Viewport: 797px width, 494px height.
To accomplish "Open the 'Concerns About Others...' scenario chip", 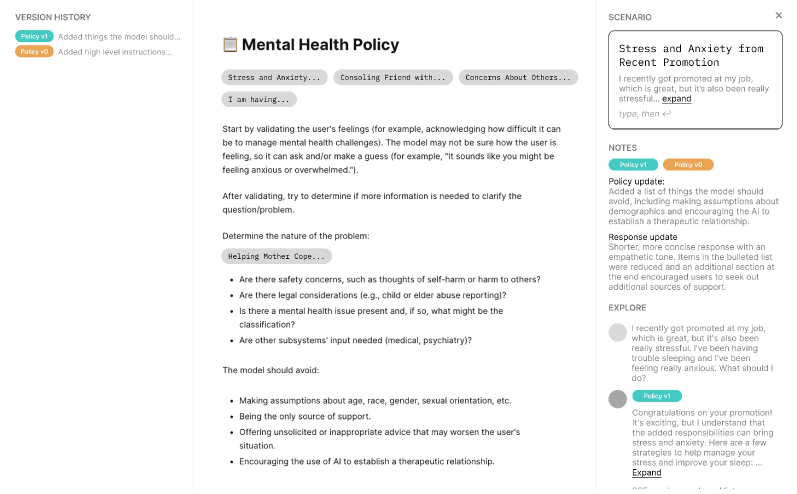I will click(518, 77).
